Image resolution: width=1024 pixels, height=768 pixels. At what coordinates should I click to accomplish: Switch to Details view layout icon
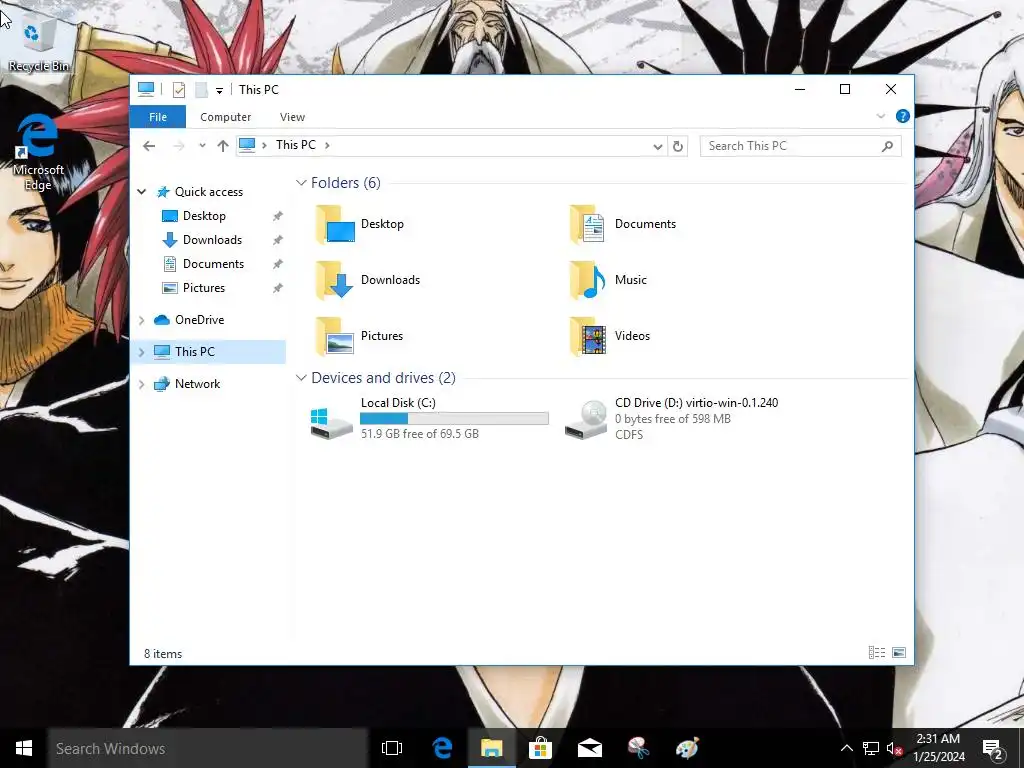(x=877, y=652)
